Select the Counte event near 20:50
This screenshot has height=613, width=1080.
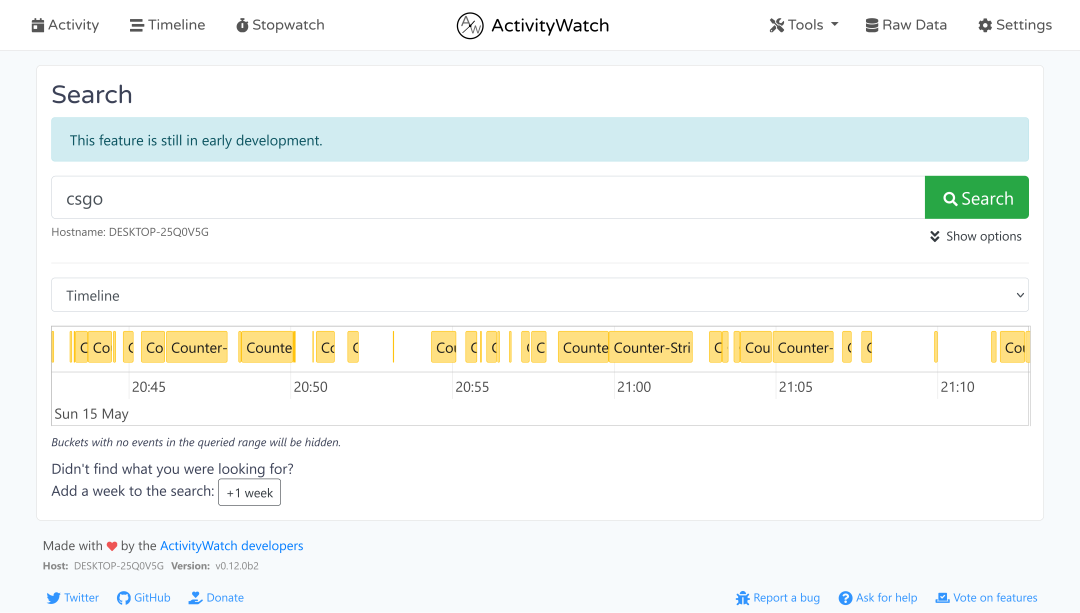pos(268,347)
